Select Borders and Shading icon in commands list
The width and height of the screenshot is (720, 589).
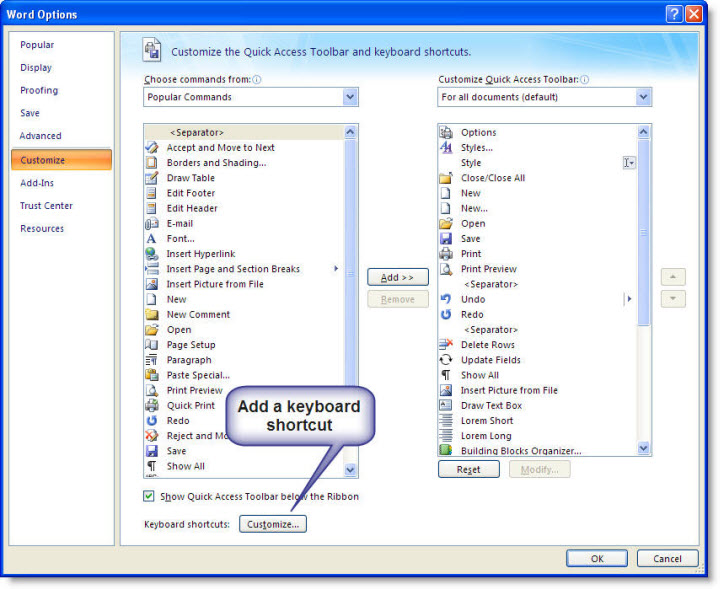(152, 163)
